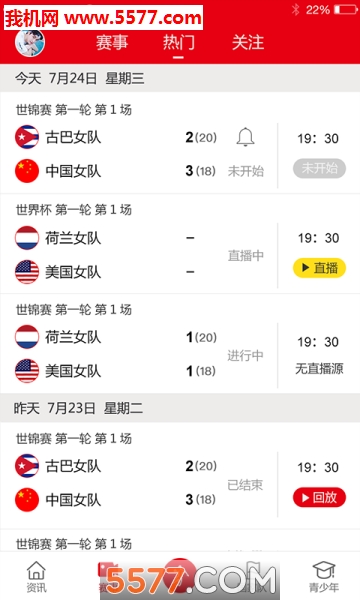Tap the battery indicator in the status bar
This screenshot has height=600, width=360.
coord(346,9)
